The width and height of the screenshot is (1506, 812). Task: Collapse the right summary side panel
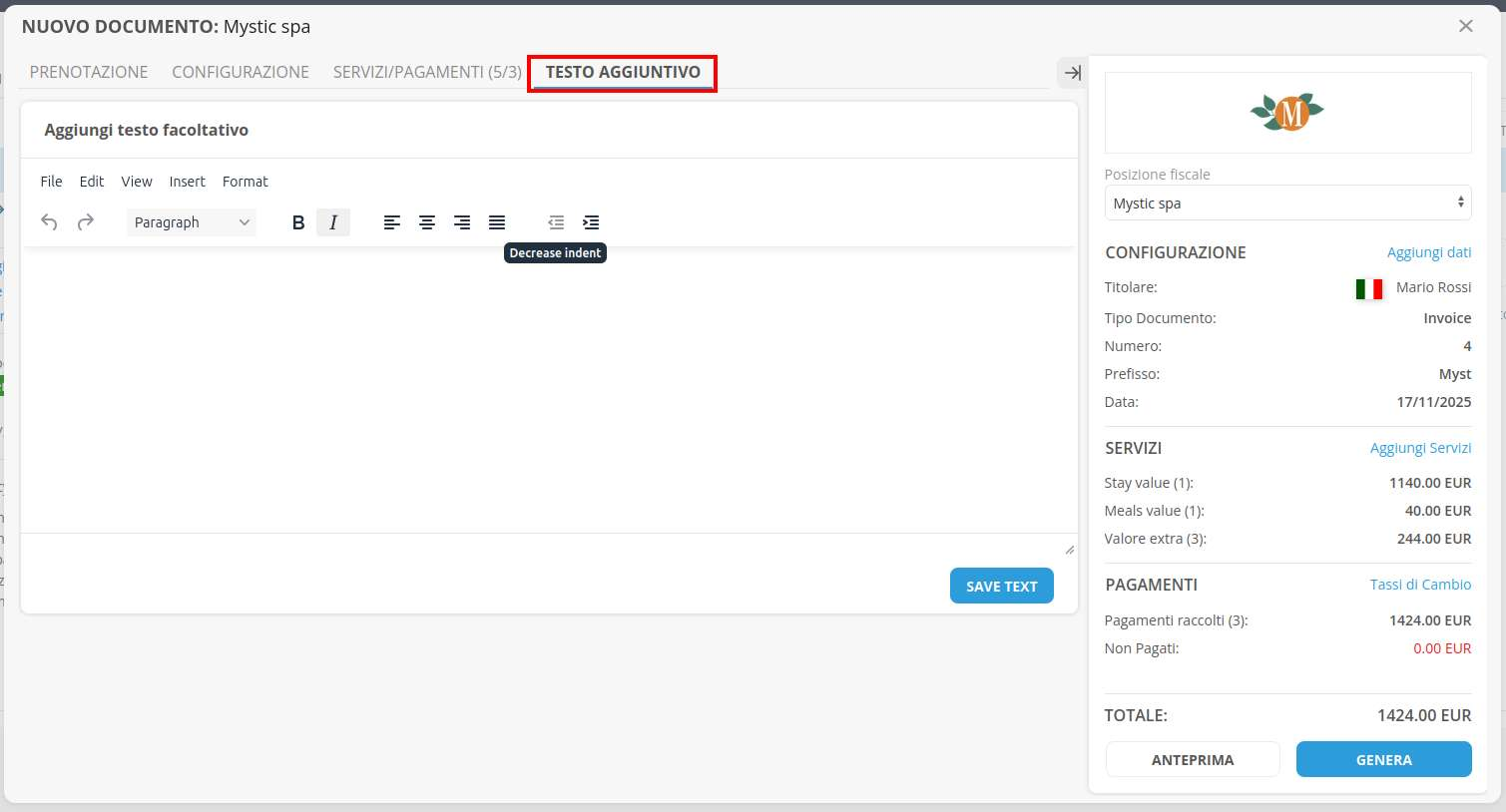tap(1072, 73)
